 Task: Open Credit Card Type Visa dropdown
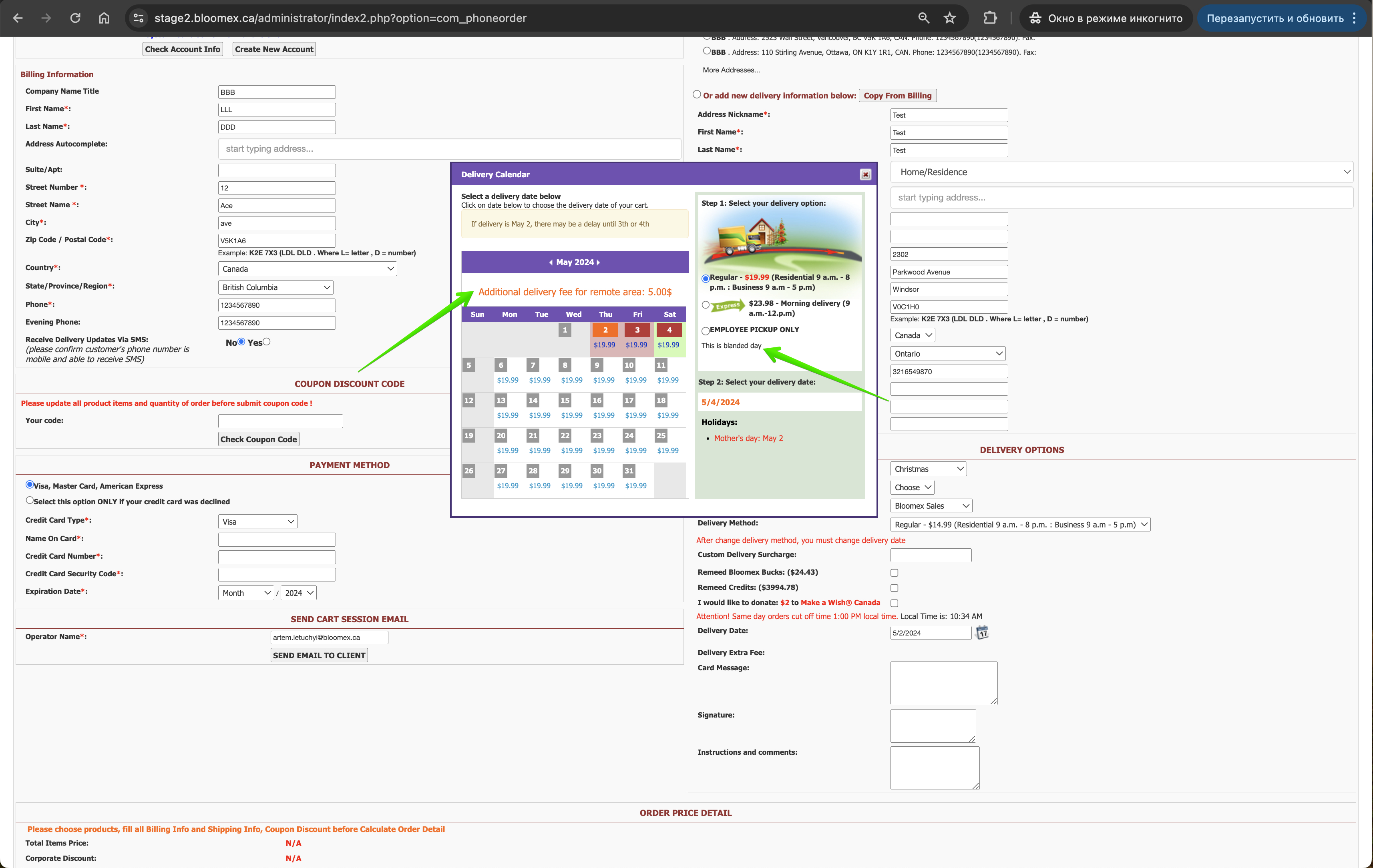pyautogui.click(x=258, y=521)
